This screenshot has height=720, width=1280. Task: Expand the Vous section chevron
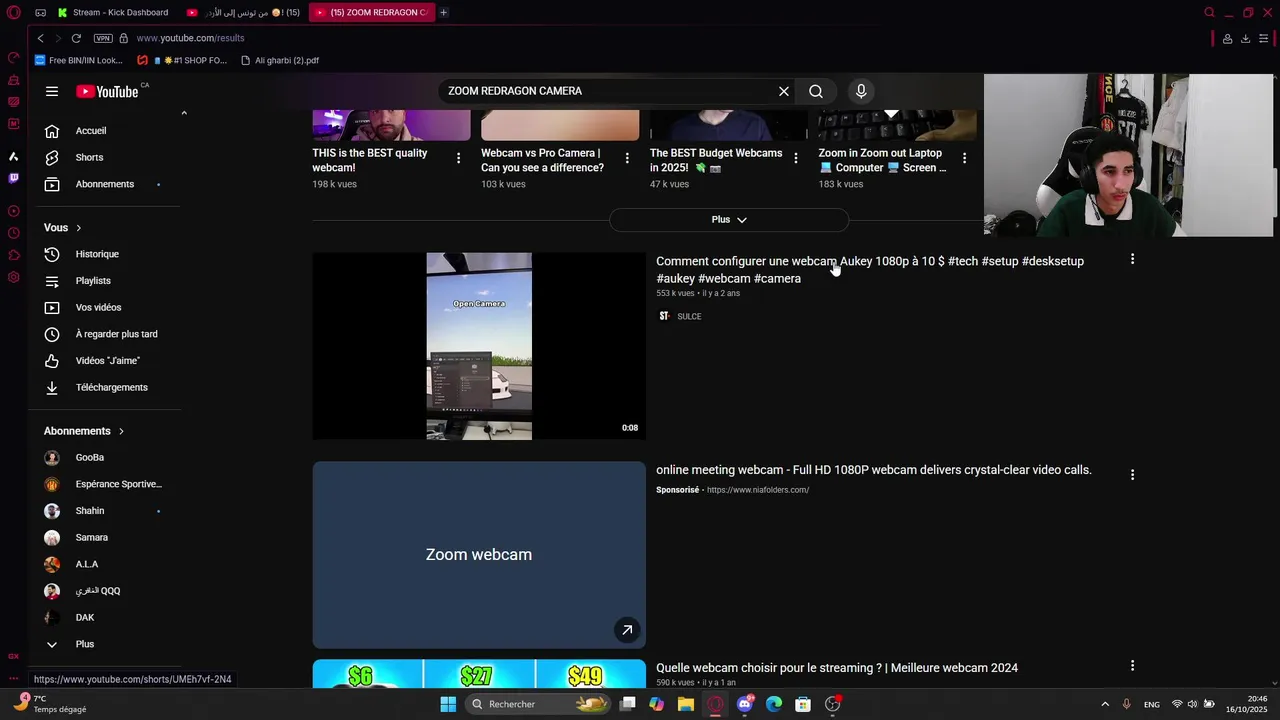click(79, 228)
